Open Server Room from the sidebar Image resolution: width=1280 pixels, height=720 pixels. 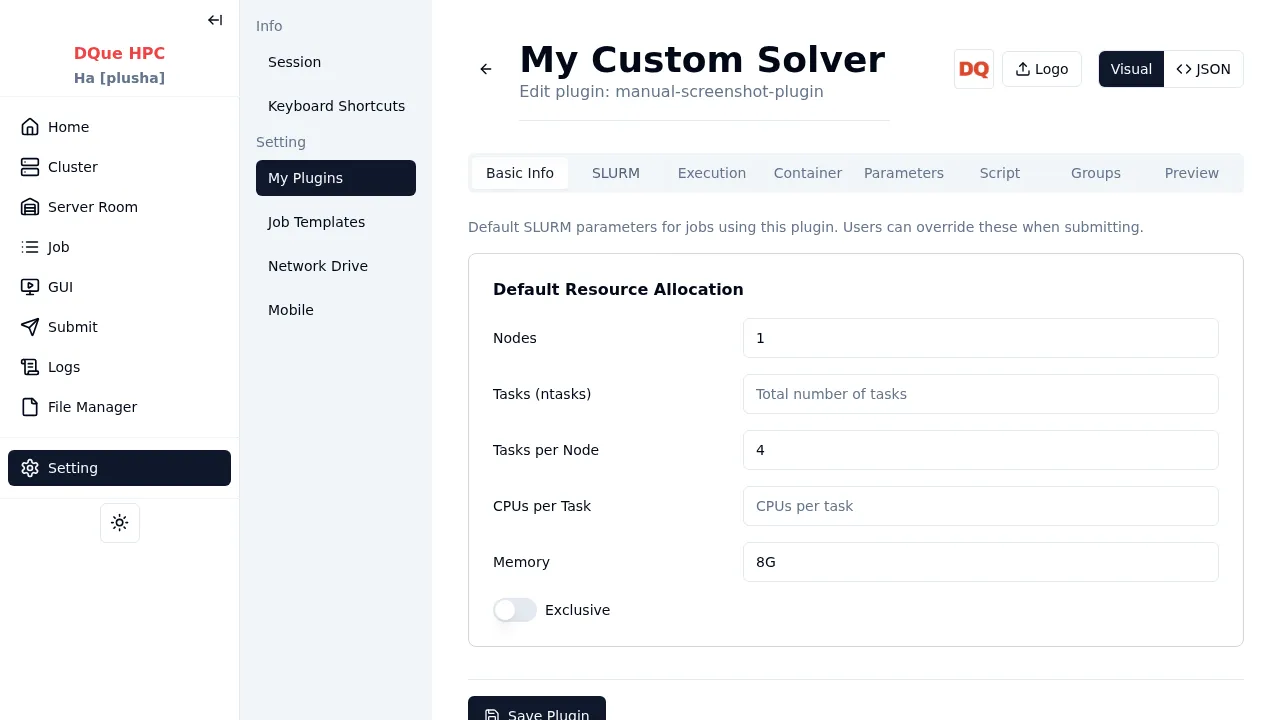92,207
